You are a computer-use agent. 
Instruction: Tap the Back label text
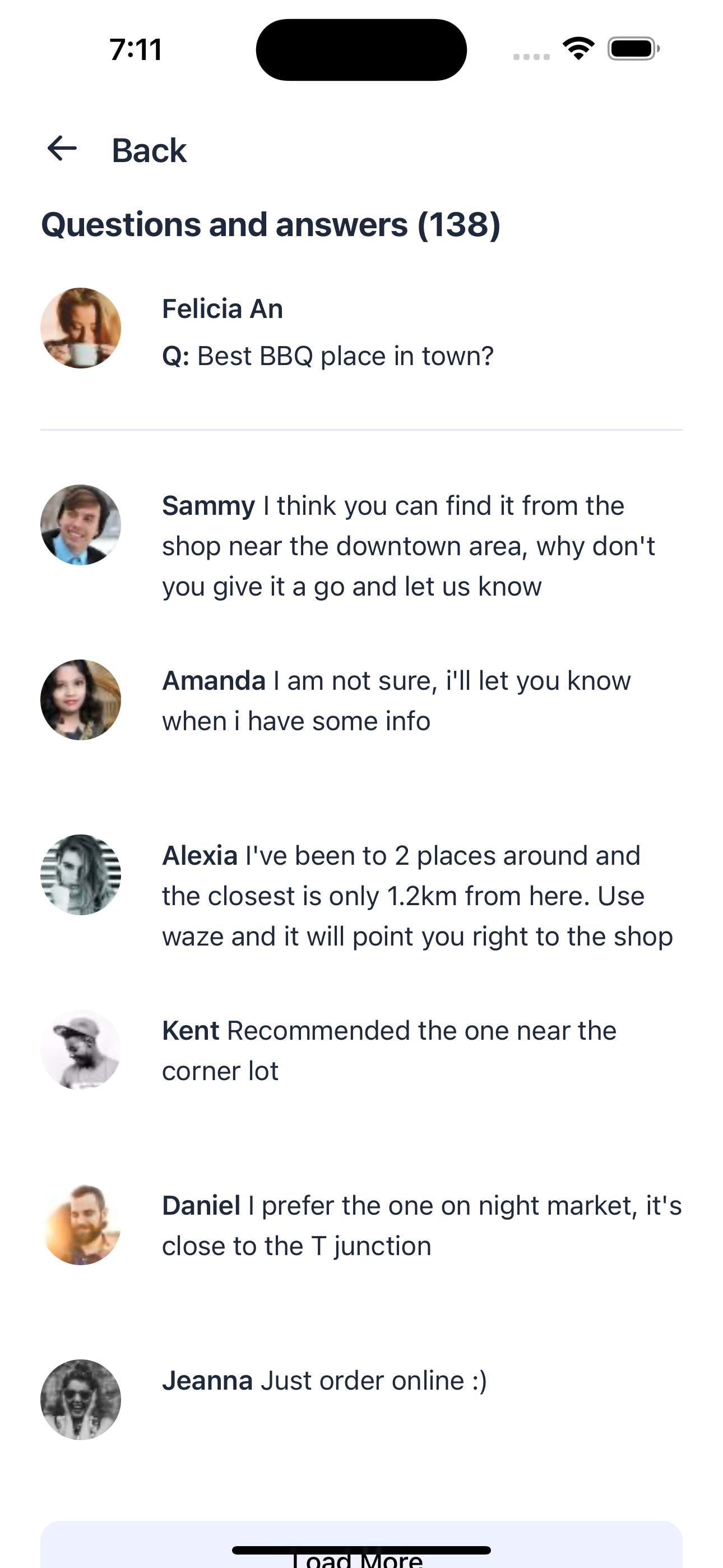(149, 150)
